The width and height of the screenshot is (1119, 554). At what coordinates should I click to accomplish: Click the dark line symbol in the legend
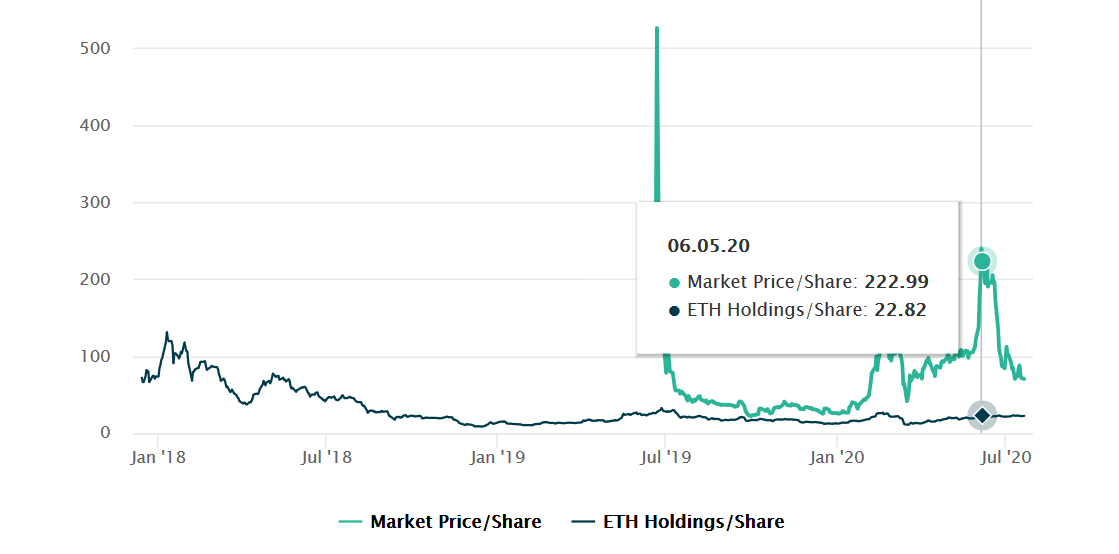pyautogui.click(x=584, y=522)
